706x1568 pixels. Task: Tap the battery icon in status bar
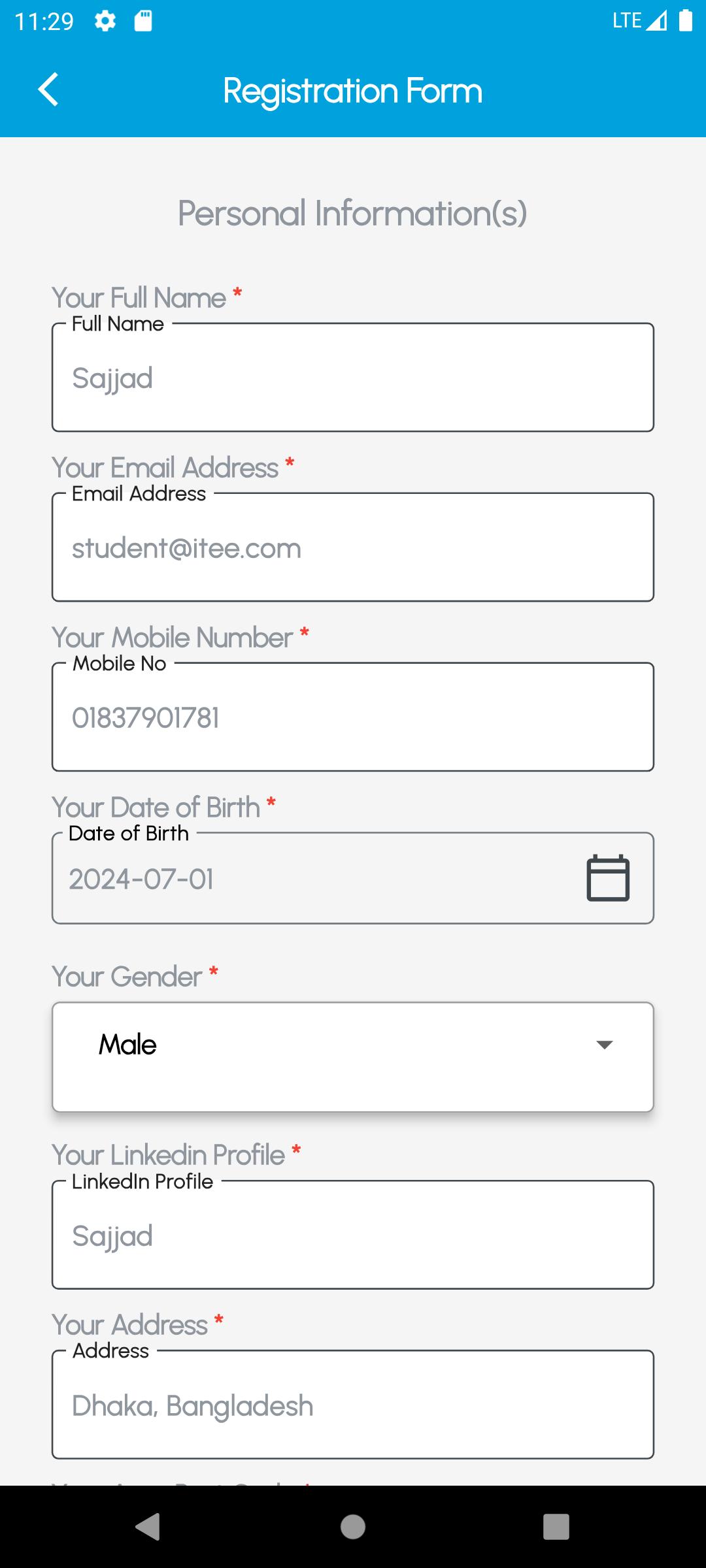click(685, 21)
